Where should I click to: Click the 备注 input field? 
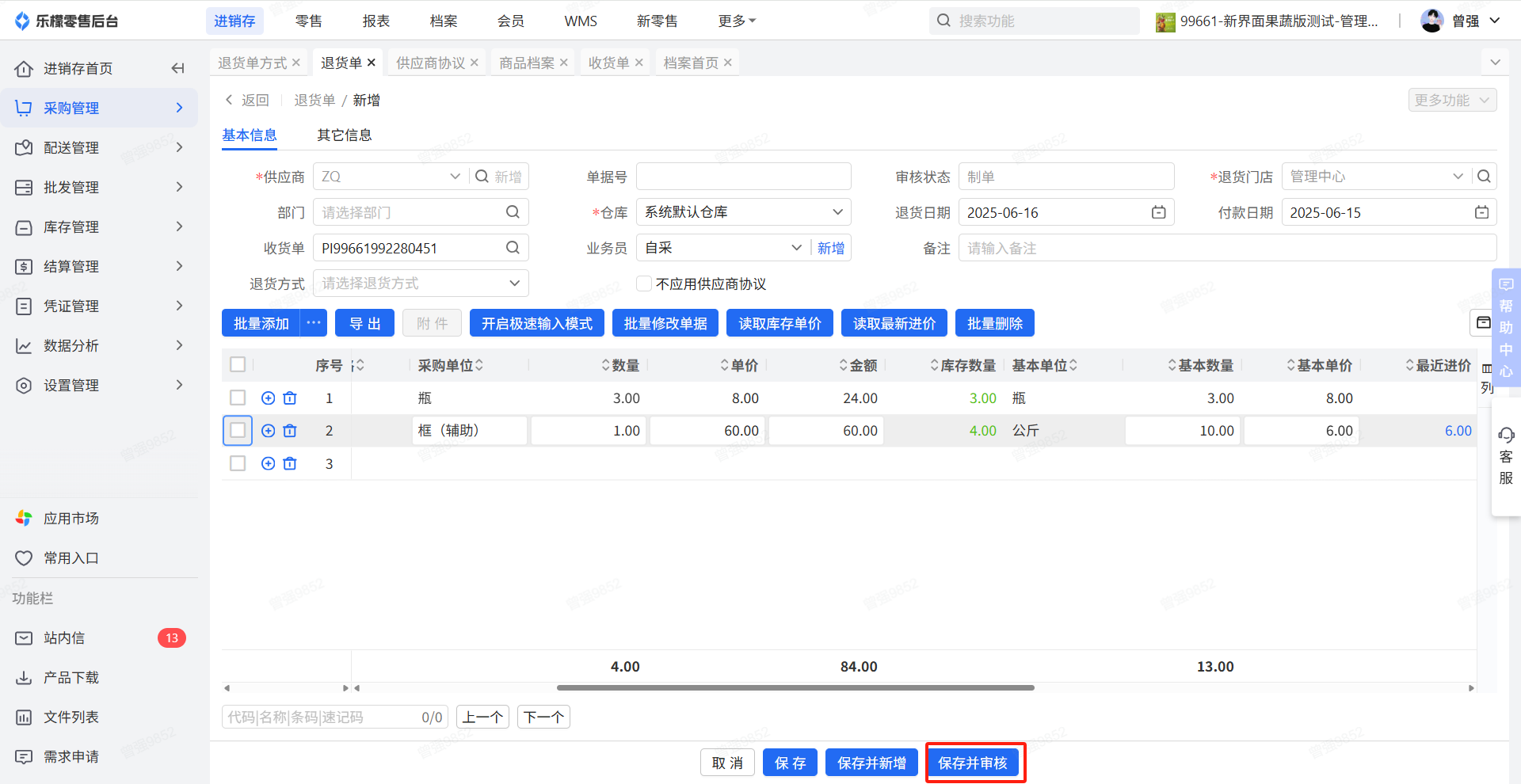coord(1227,248)
